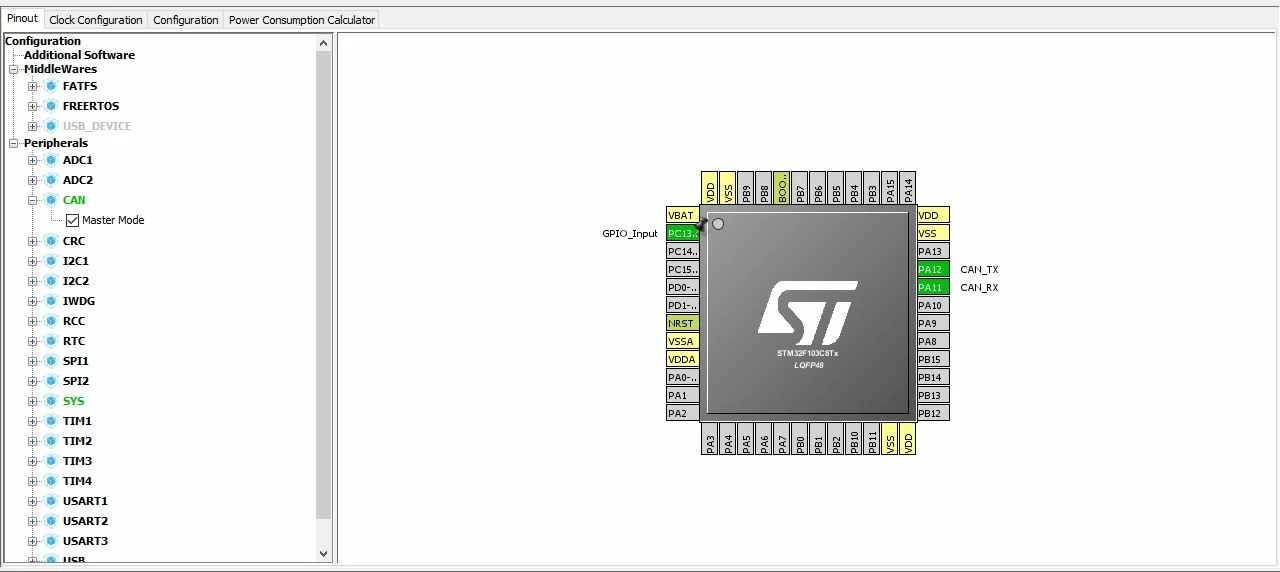Click the TIM1 peripheral icon
The image size is (1280, 572).
click(x=50, y=421)
